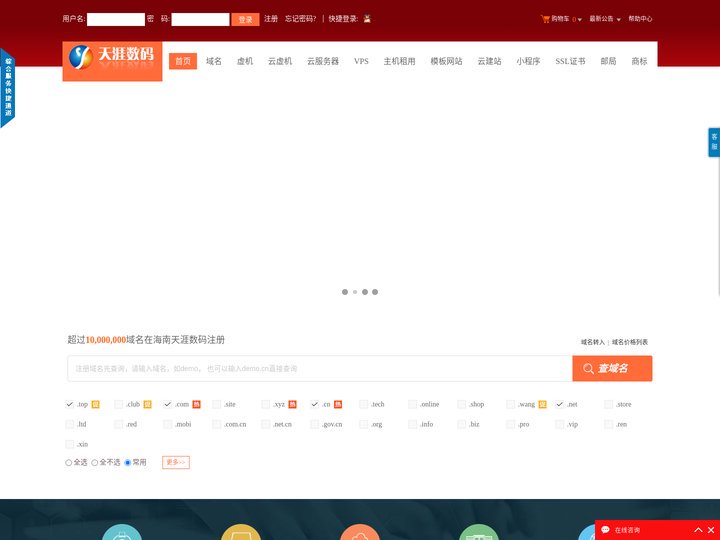Check the .xin domain checkbox
Image resolution: width=720 pixels, height=540 pixels.
point(70,444)
